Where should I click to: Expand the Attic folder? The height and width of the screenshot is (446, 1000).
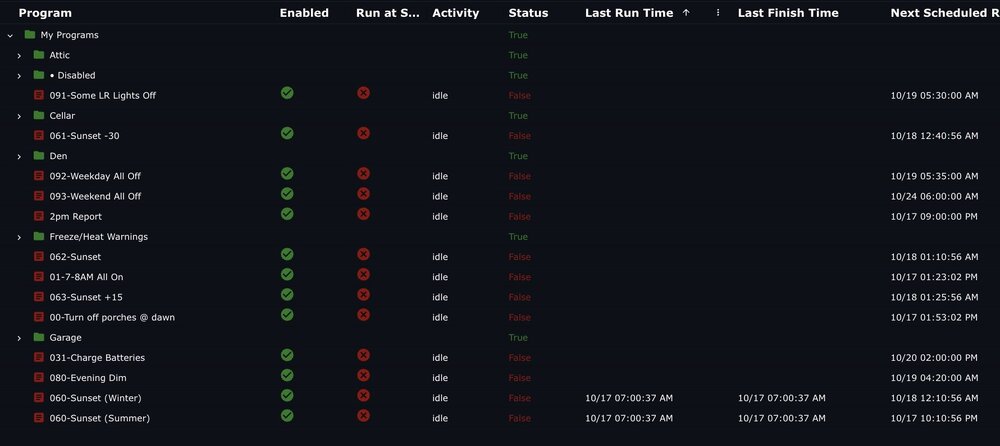(x=18, y=56)
